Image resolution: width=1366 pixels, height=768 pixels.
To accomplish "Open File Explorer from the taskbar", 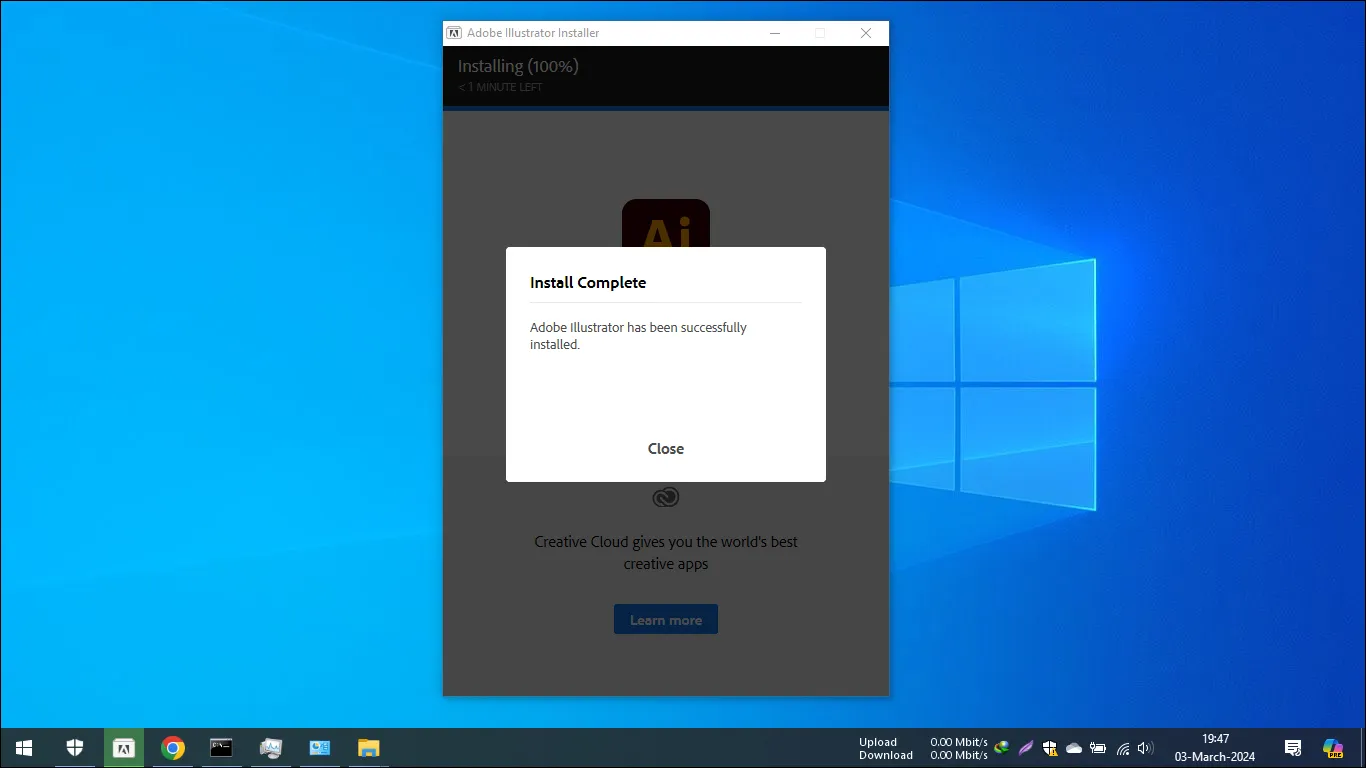I will (x=369, y=748).
